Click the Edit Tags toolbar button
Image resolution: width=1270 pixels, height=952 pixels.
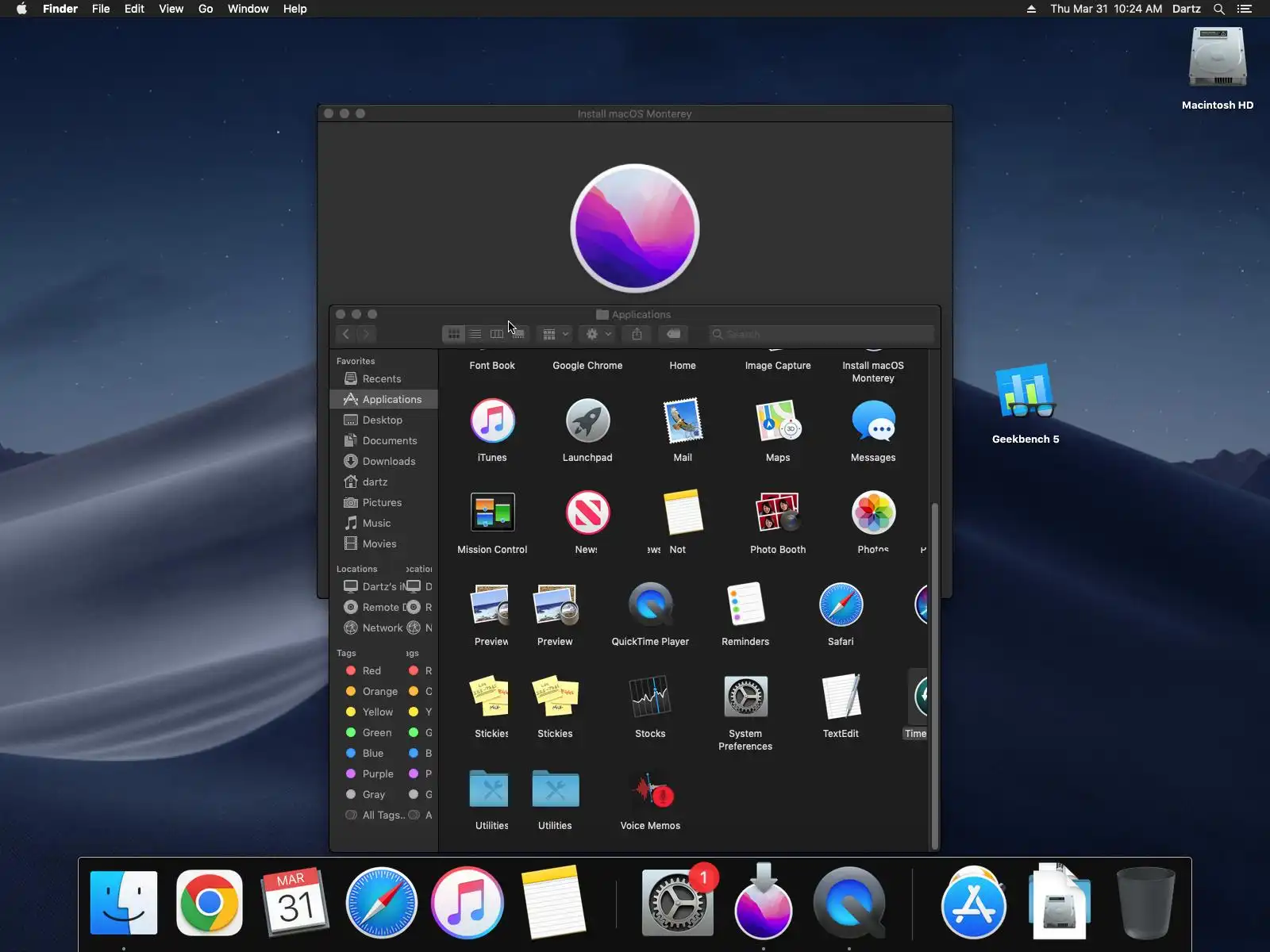(673, 334)
